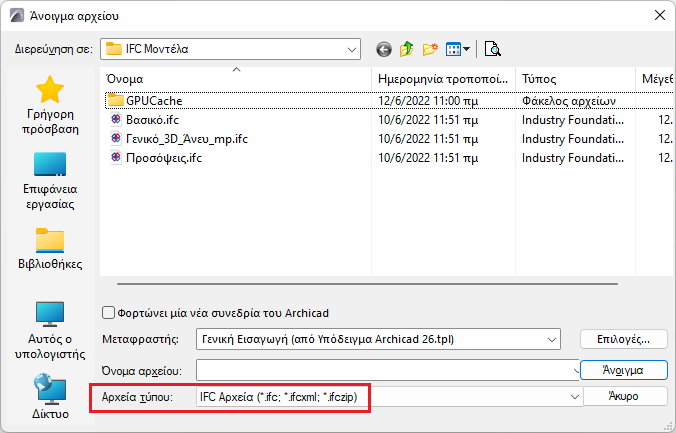Image resolution: width=676 pixels, height=433 pixels.
Task: Select the file name Γενικό_3D_Άνευ_mp.ifc
Action: 187,138
